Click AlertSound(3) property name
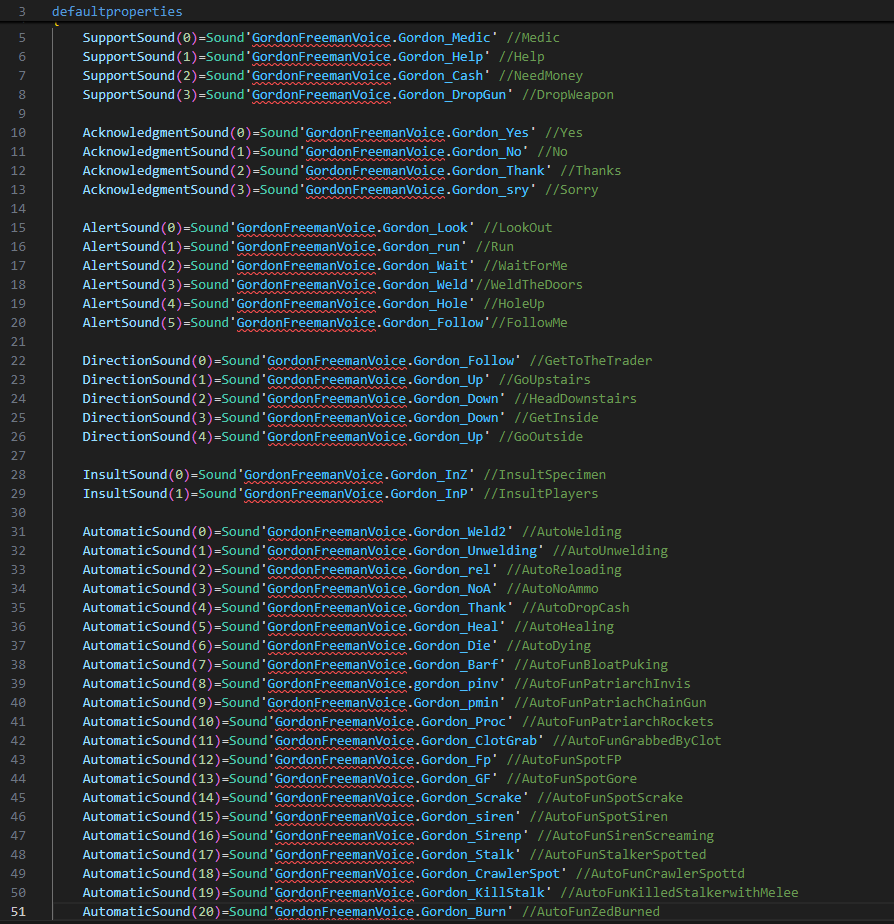 pyautogui.click(x=132, y=285)
